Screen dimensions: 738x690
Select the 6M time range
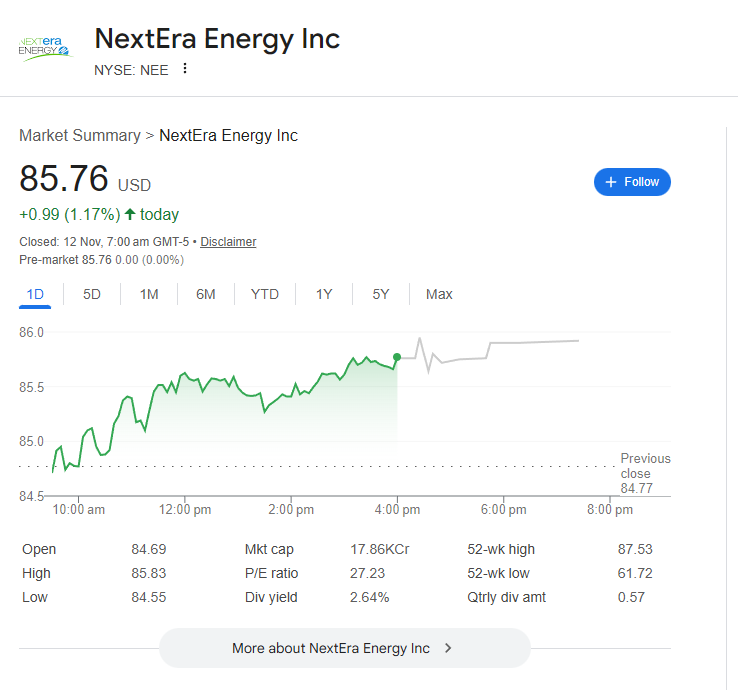pyautogui.click(x=206, y=294)
